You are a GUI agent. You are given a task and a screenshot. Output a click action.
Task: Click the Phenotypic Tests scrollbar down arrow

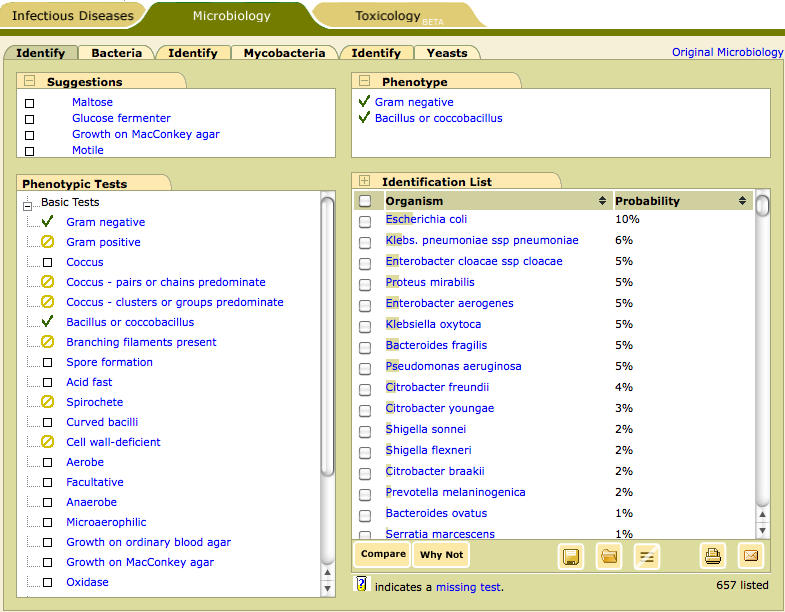click(x=327, y=586)
